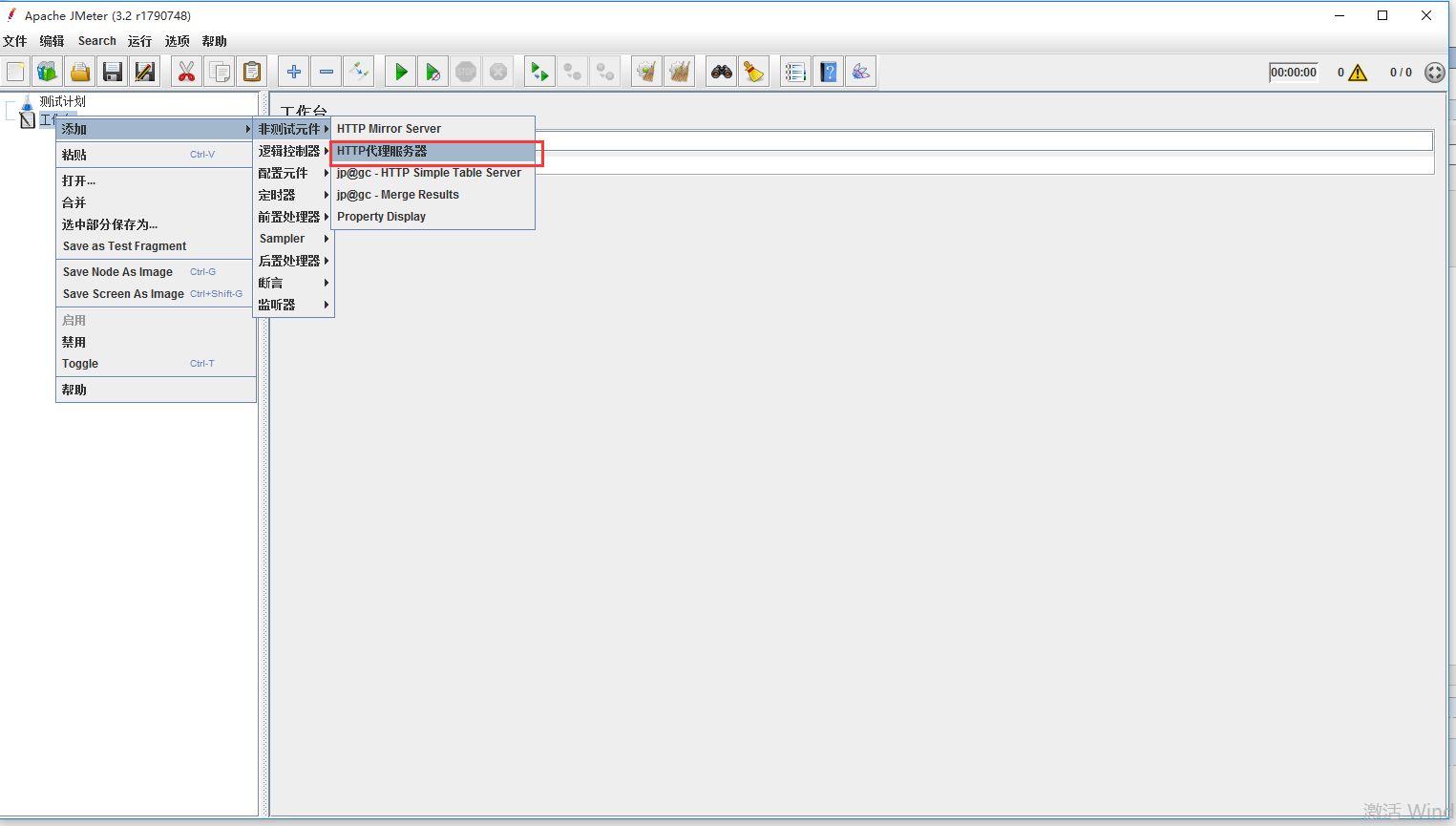This screenshot has height=826, width=1456.
Task: Choose Save Screen As Image
Action: pos(156,294)
